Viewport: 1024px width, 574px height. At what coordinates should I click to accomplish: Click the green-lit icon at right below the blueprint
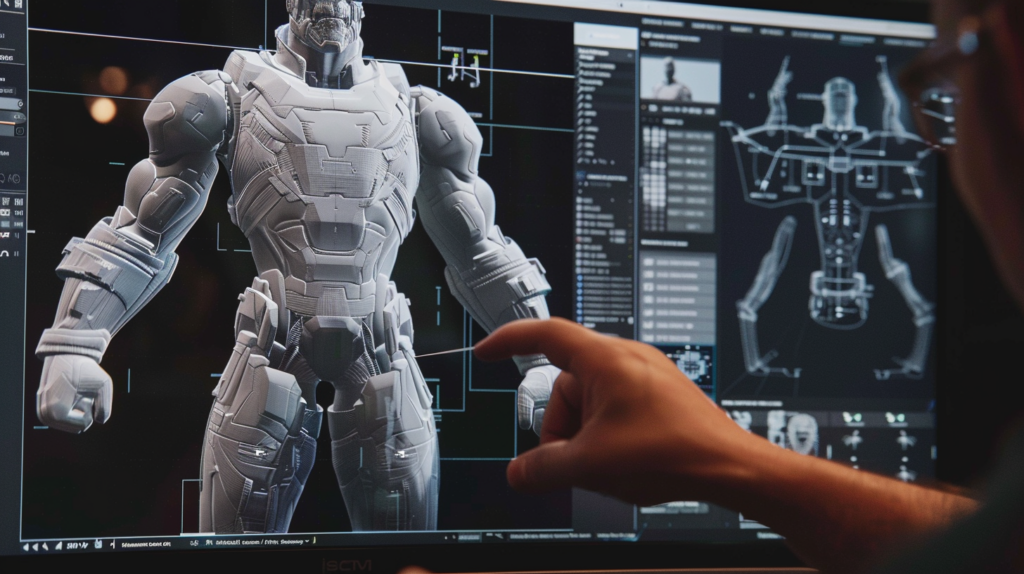pos(896,418)
